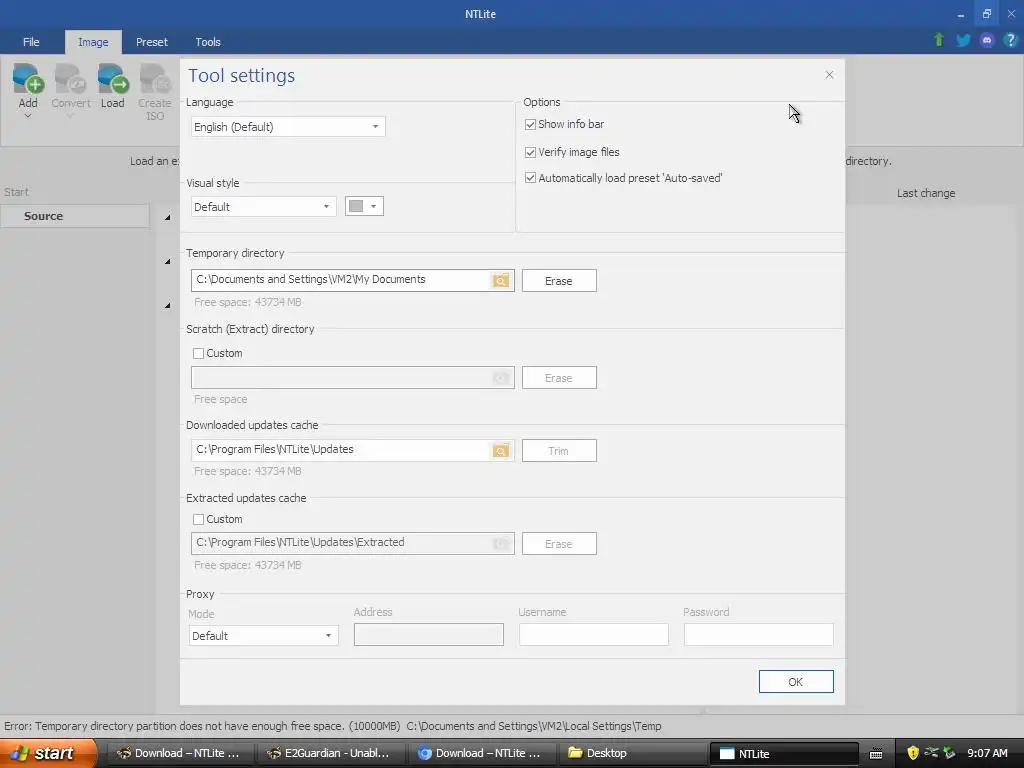Viewport: 1024px width, 768px height.
Task: Click the Trim button
Action: tap(559, 451)
